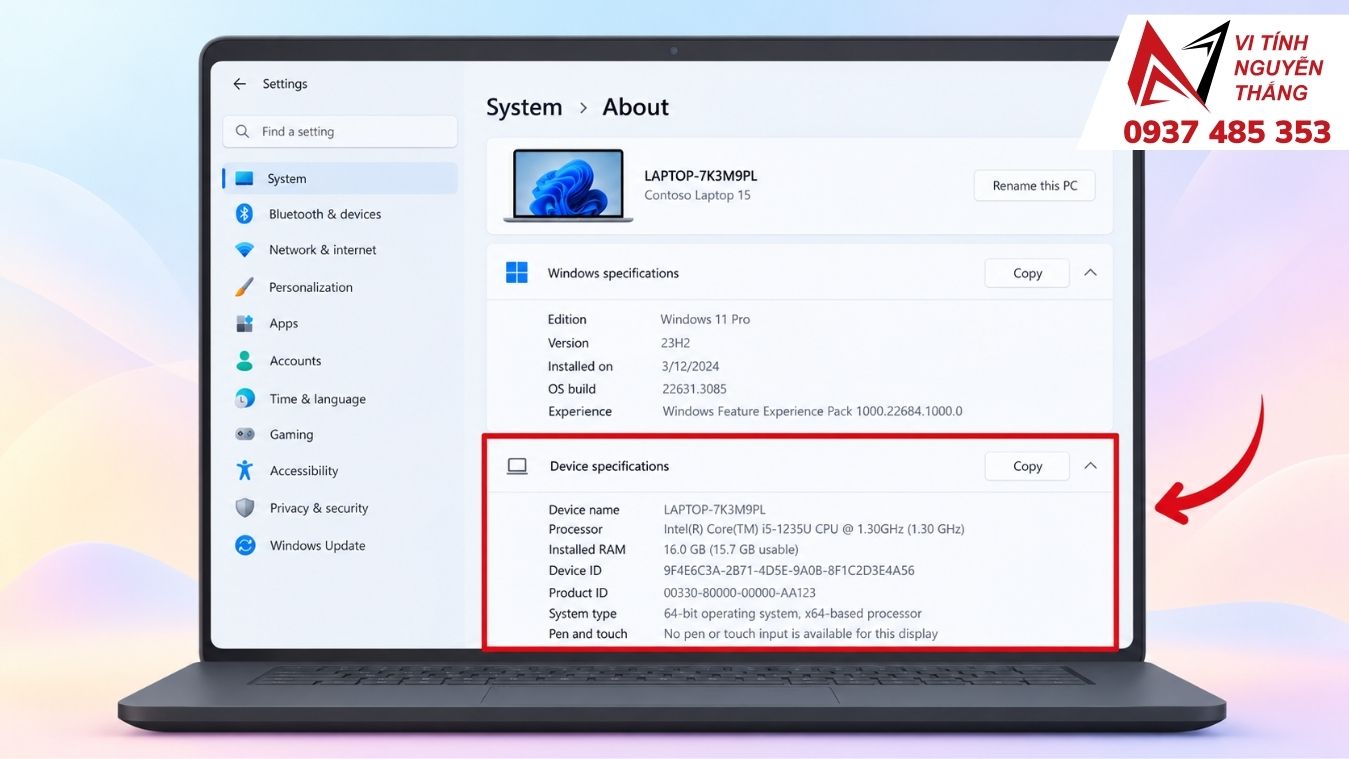Select the Intel Core i5-1235U processor text
The width and height of the screenshot is (1349, 759).
(x=814, y=530)
